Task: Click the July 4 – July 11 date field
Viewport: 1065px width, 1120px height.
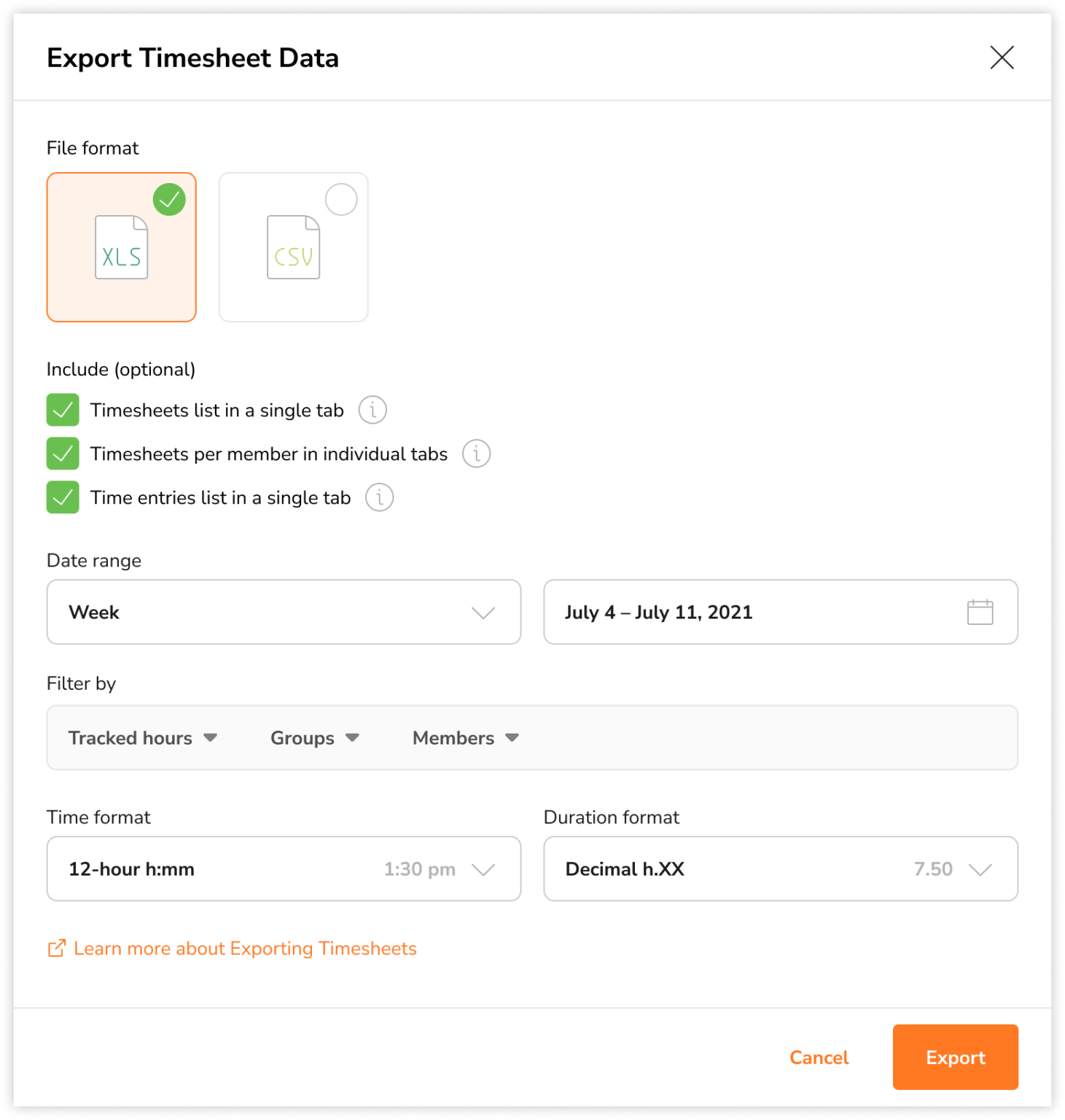Action: coord(729,612)
